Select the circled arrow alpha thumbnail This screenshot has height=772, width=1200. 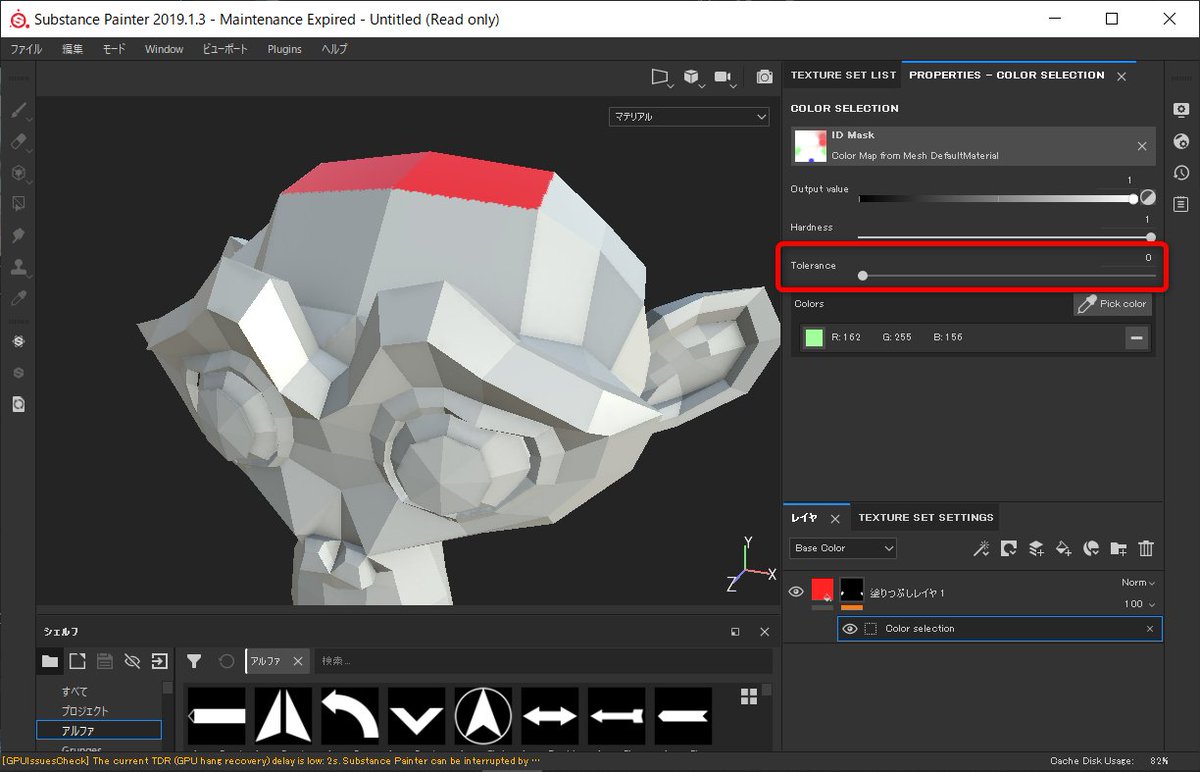pos(483,716)
